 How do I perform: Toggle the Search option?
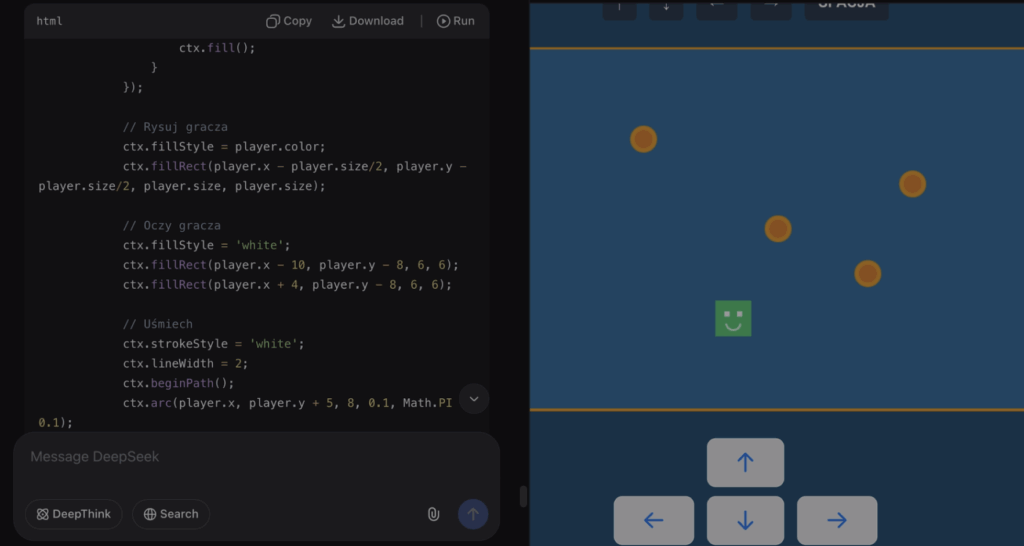171,514
